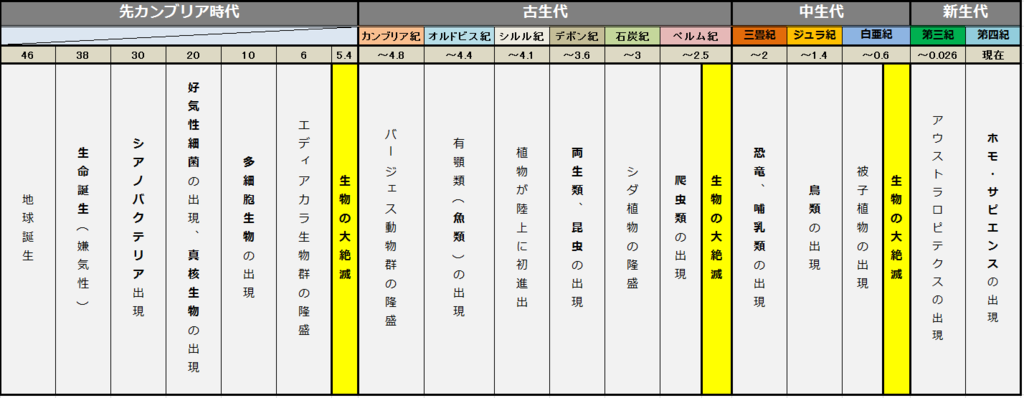Viewport: 1024px width, 398px height.
Task: Select yellow 生物の大絶滅 cell under 白亜紀
Action: [896, 229]
